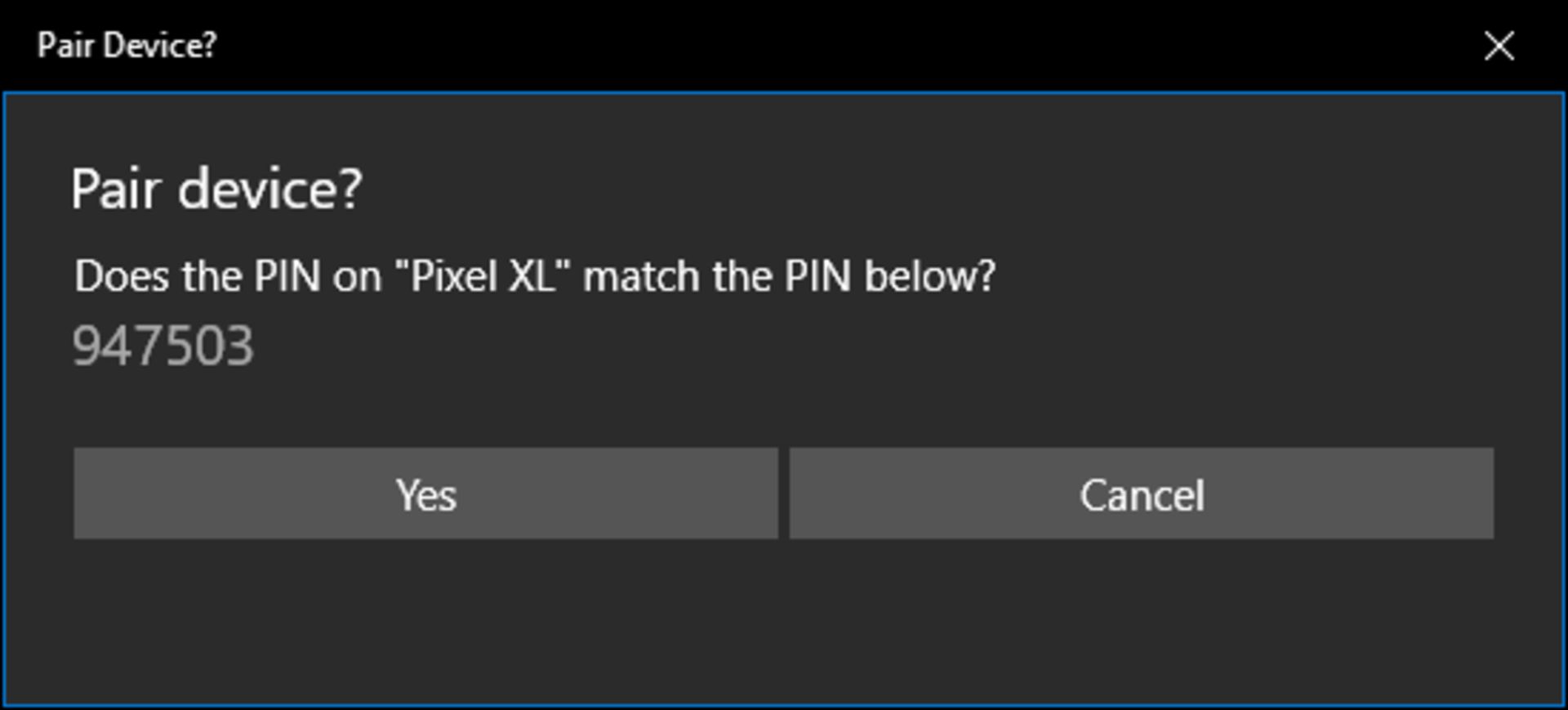
Task: Confirm the PIN matches with Yes
Action: [x=425, y=493]
